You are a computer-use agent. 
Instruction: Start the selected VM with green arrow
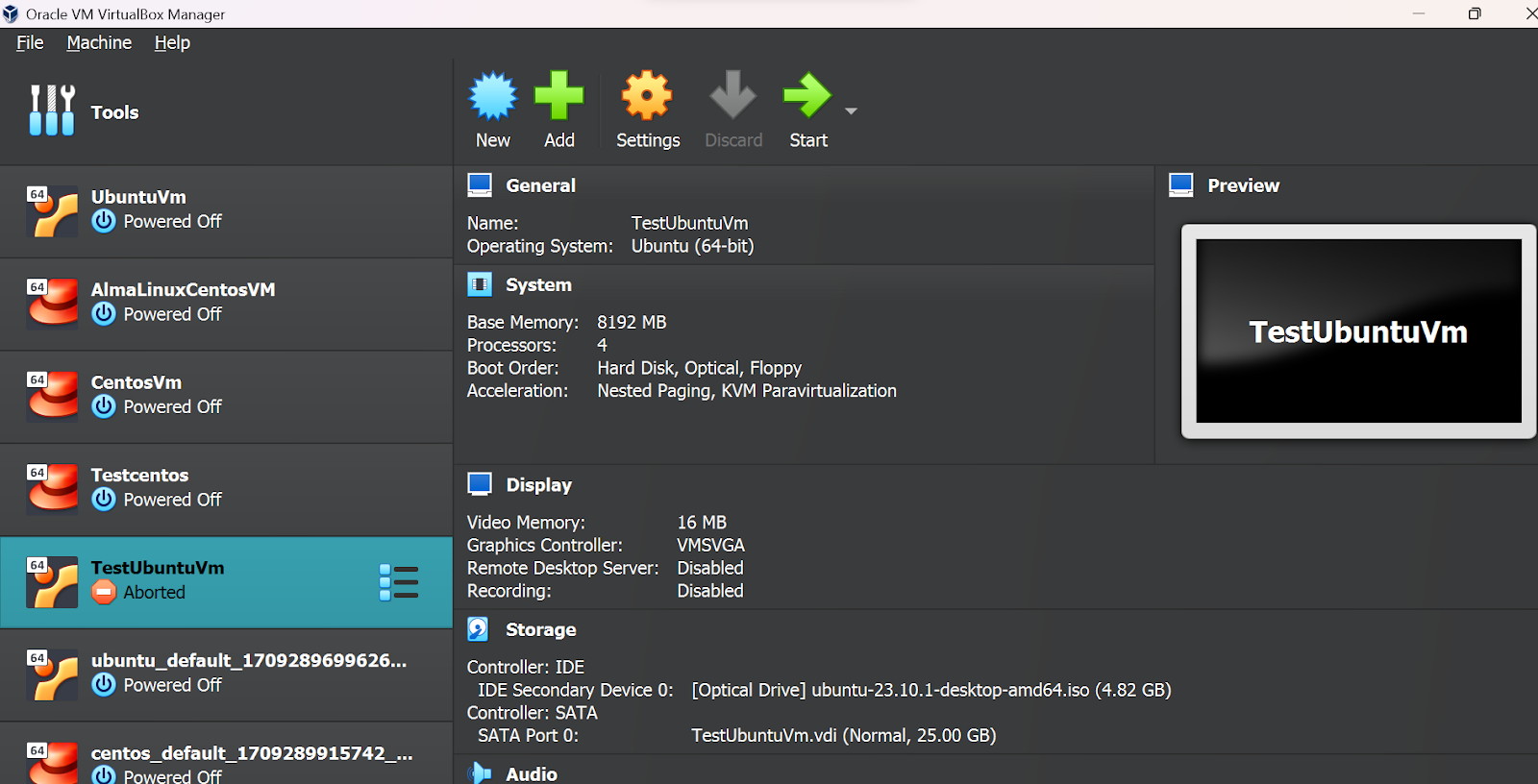pos(807,95)
